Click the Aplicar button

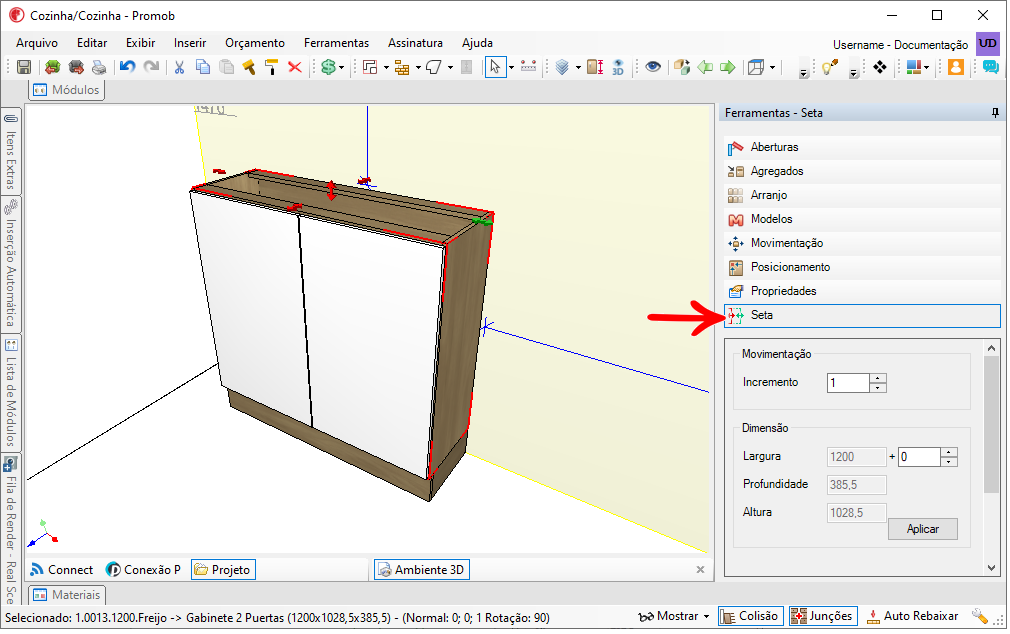pyautogui.click(x=922, y=529)
